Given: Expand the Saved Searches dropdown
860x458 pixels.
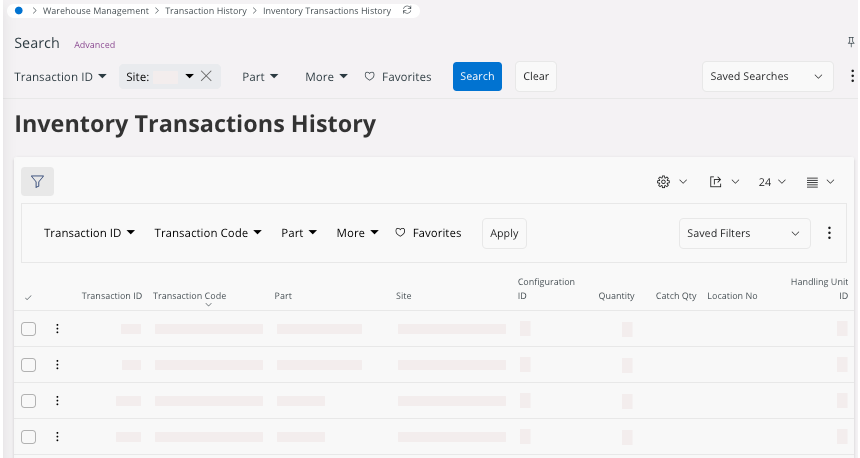Looking at the screenshot, I should 768,76.
